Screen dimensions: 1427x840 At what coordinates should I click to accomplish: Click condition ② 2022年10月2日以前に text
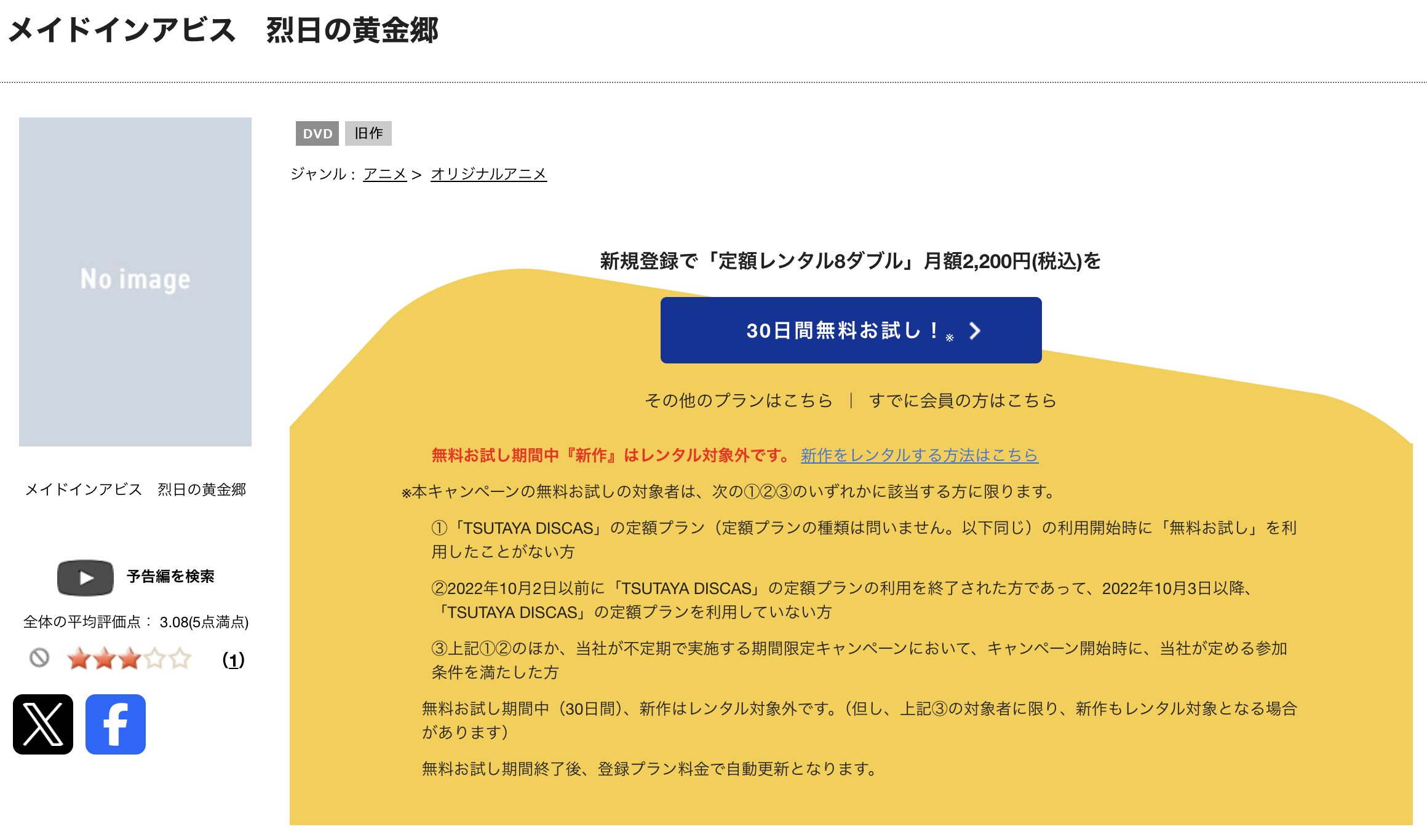tap(841, 600)
